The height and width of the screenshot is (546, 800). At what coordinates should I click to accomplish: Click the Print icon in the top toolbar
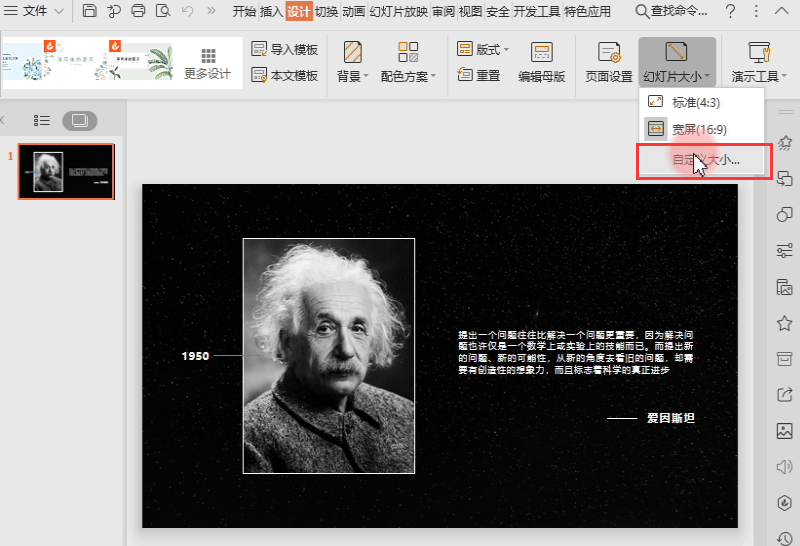(x=138, y=12)
